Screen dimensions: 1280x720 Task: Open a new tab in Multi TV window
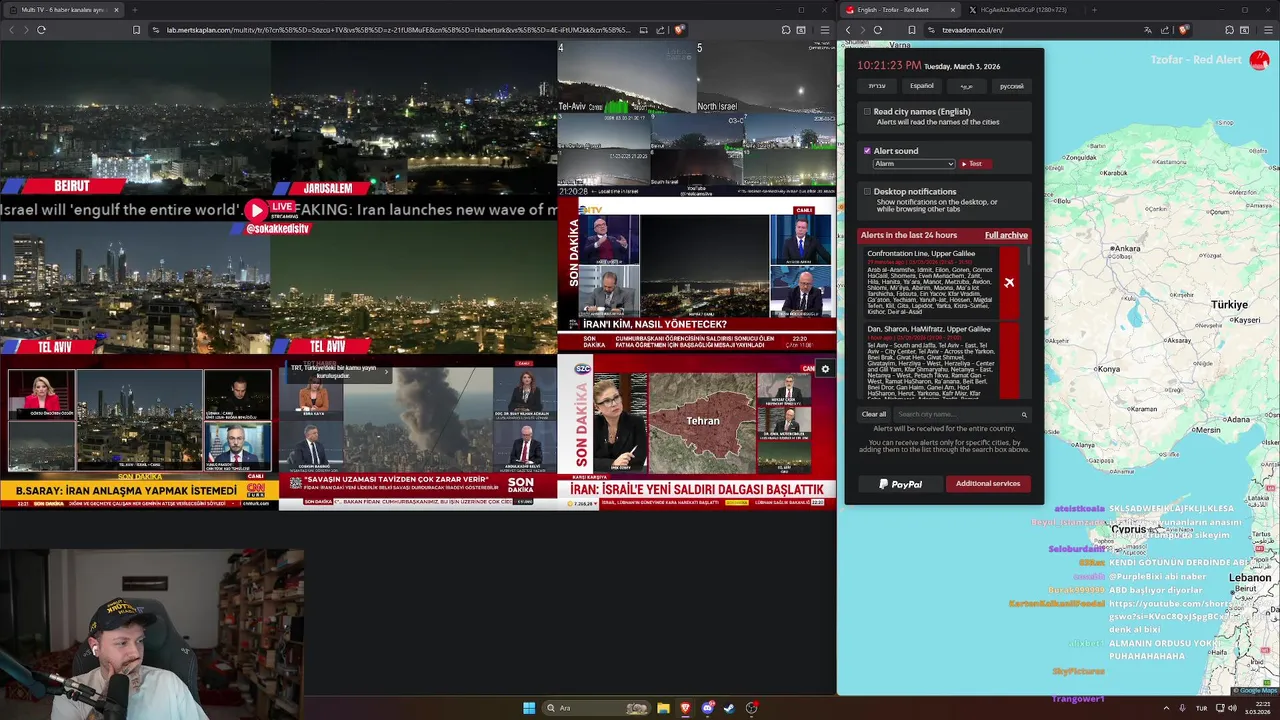[135, 10]
